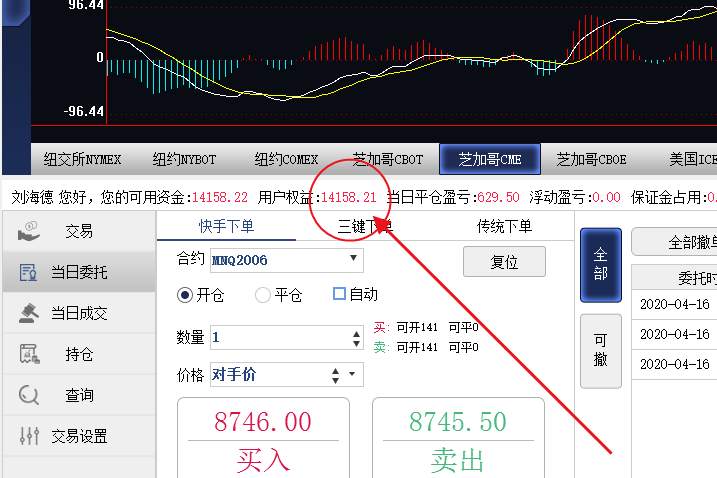
Task: Increase 数量 with the up stepper arrow
Action: click(356, 334)
